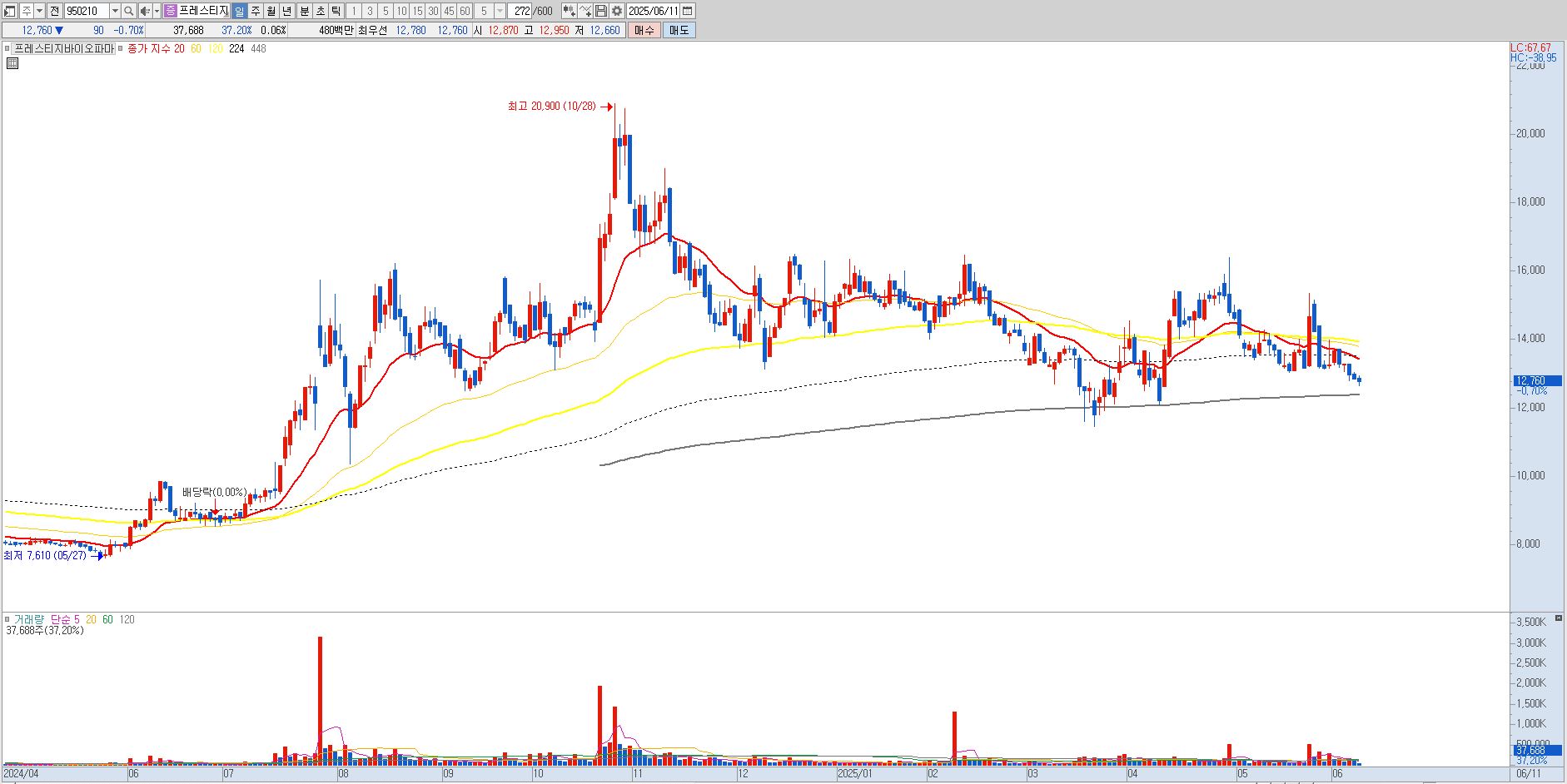Screen dimensions: 1567x784
Task: Open the candlestick add-chart icon
Action: (x=569, y=11)
